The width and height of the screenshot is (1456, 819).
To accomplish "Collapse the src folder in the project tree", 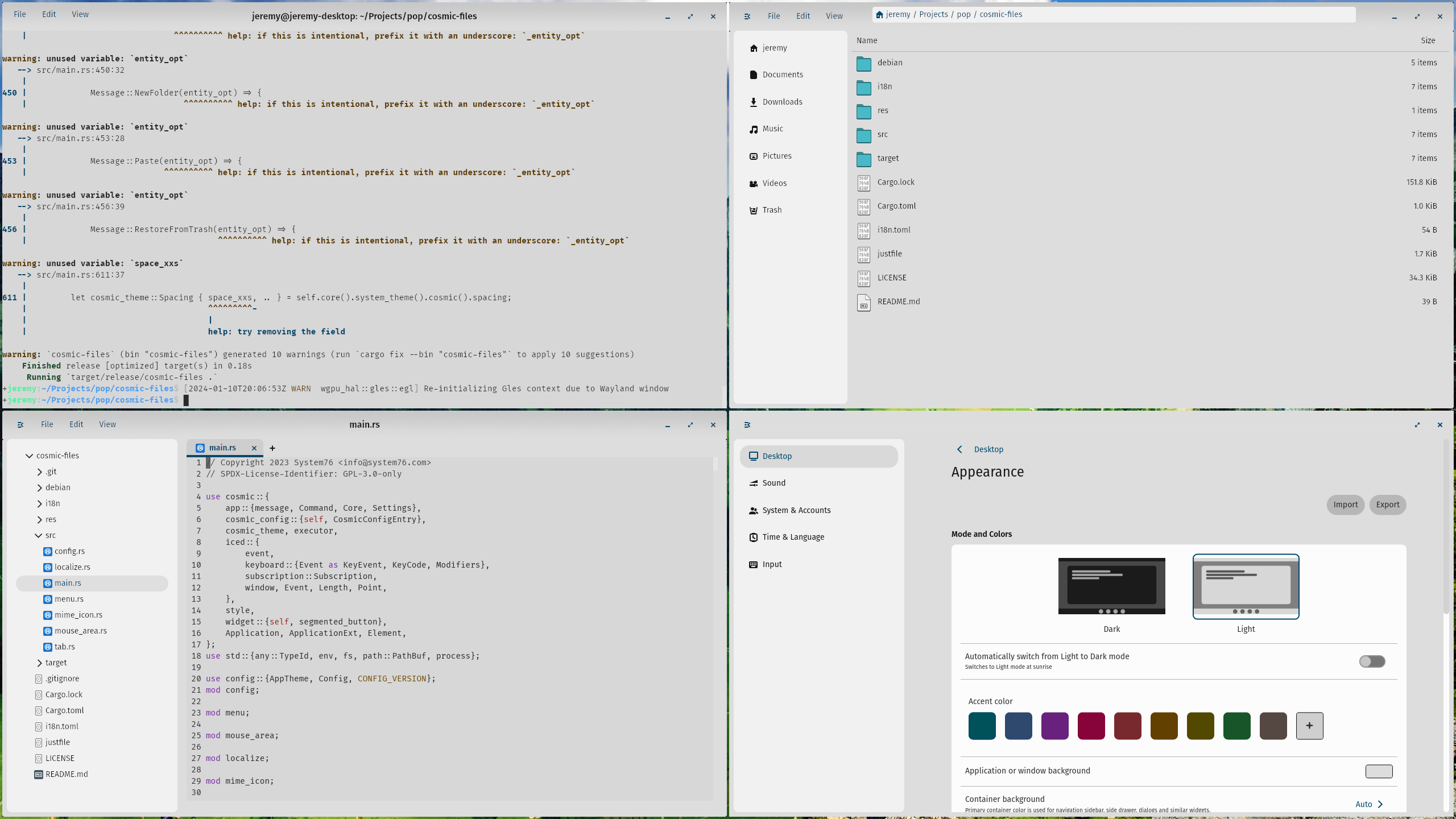I will tap(39, 535).
